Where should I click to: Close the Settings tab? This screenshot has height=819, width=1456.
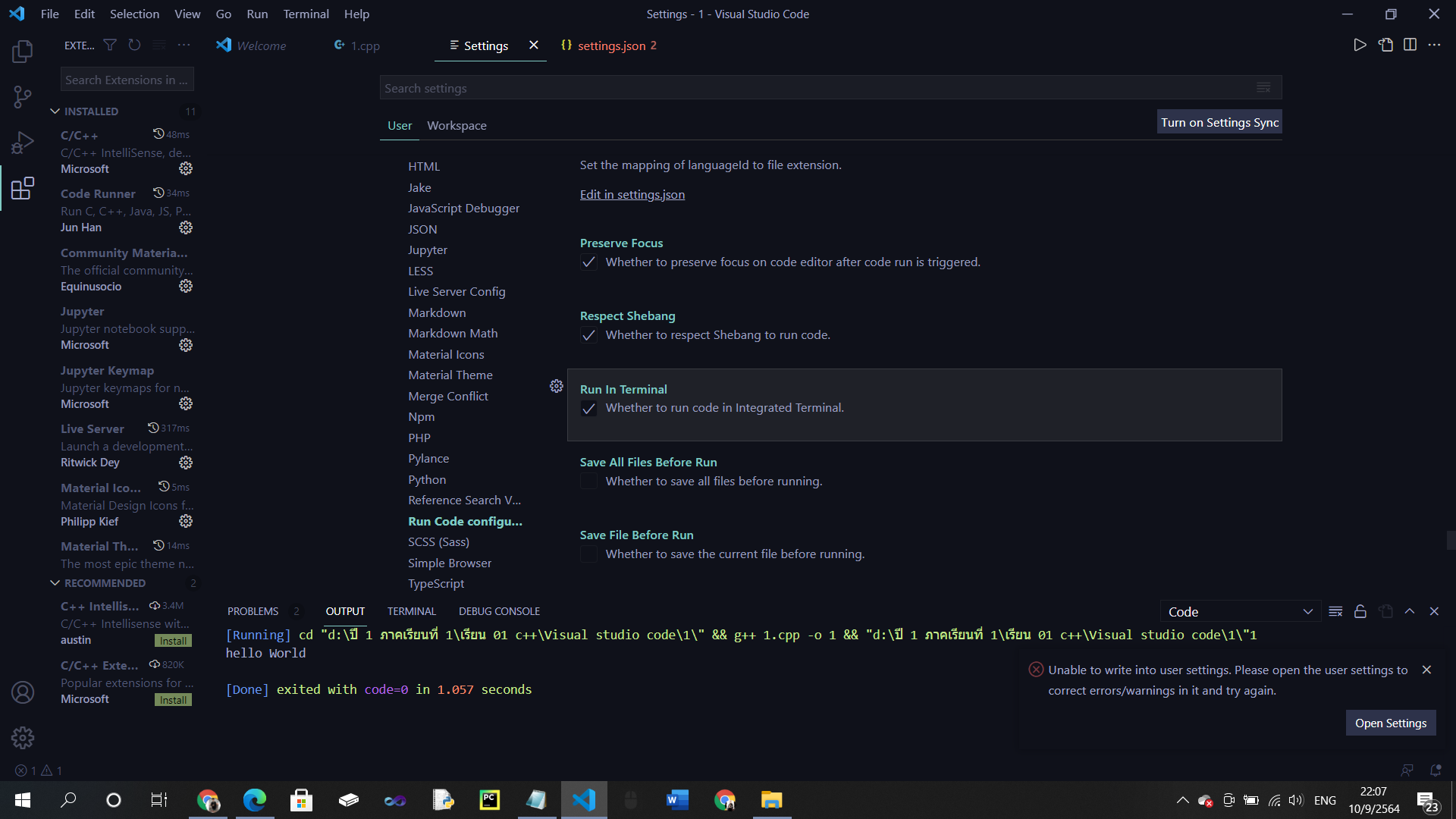[x=534, y=45]
